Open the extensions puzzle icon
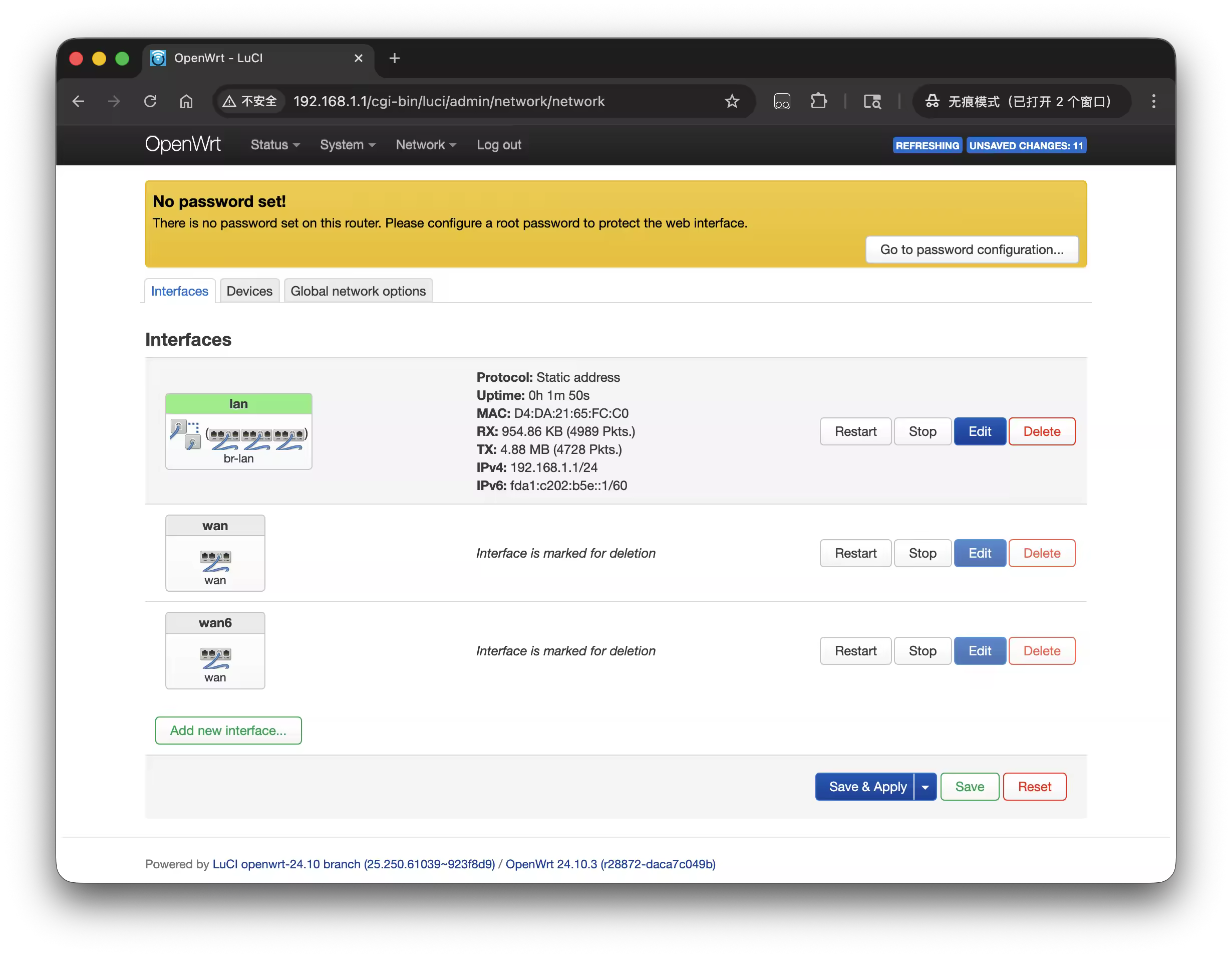The image size is (1232, 957). (x=818, y=102)
